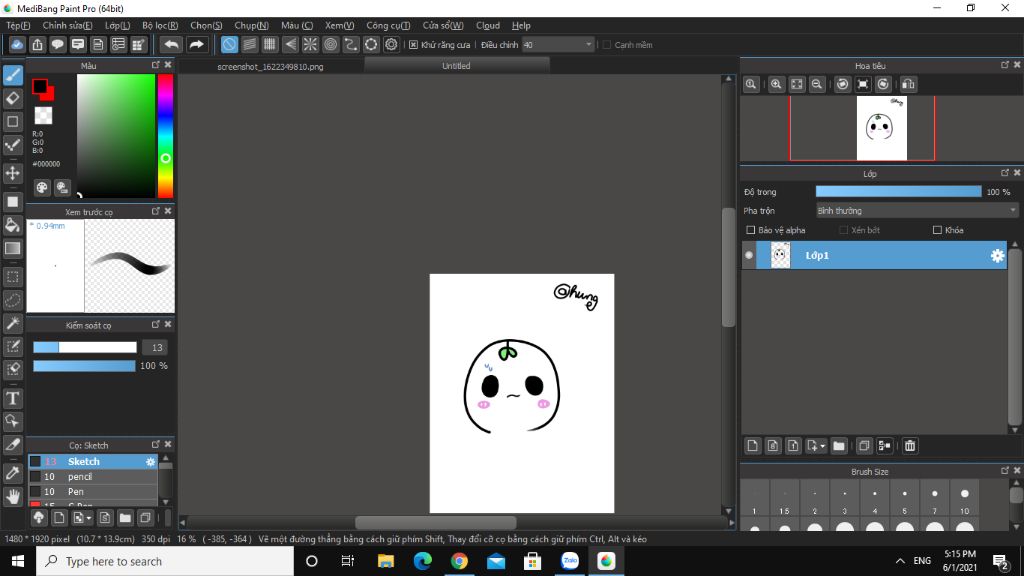This screenshot has width=1024, height=576.
Task: Zoom out on the navigator
Action: (817, 84)
